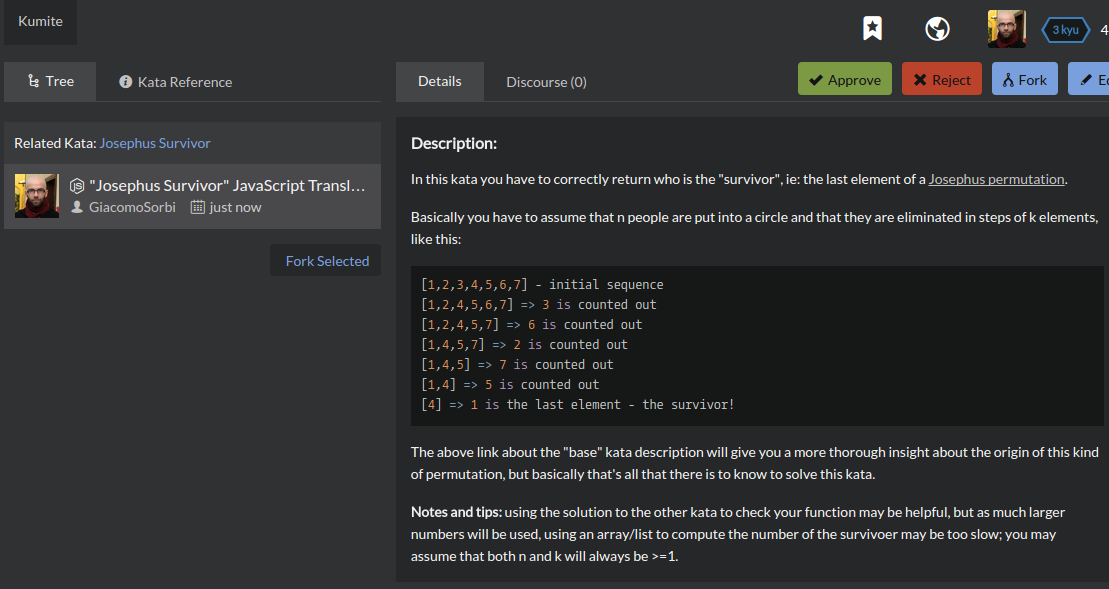Click the bookmark icon in top bar
Image resolution: width=1109 pixels, height=589 pixels.
(872, 29)
